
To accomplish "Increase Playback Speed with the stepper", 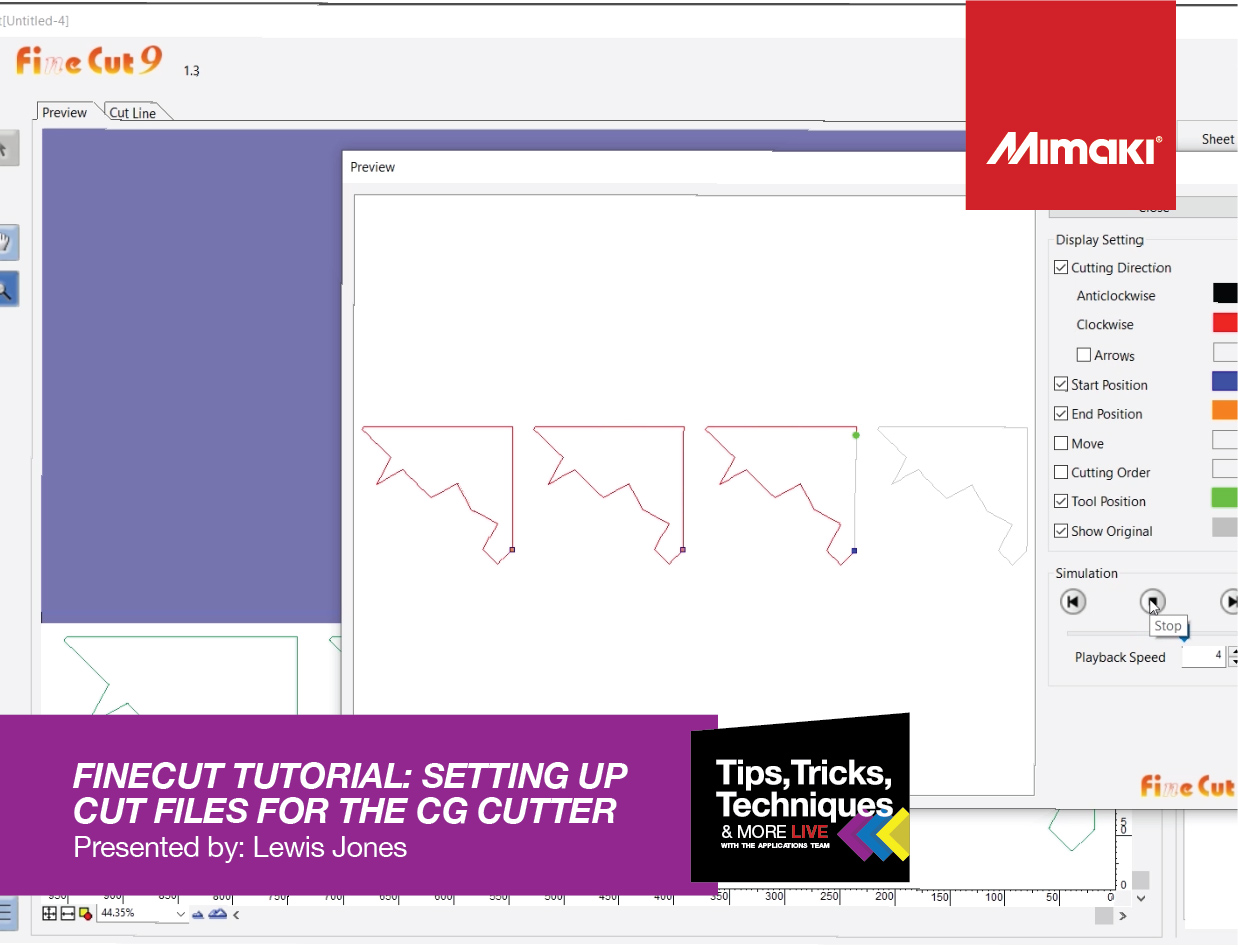I will pyautogui.click(x=1234, y=651).
